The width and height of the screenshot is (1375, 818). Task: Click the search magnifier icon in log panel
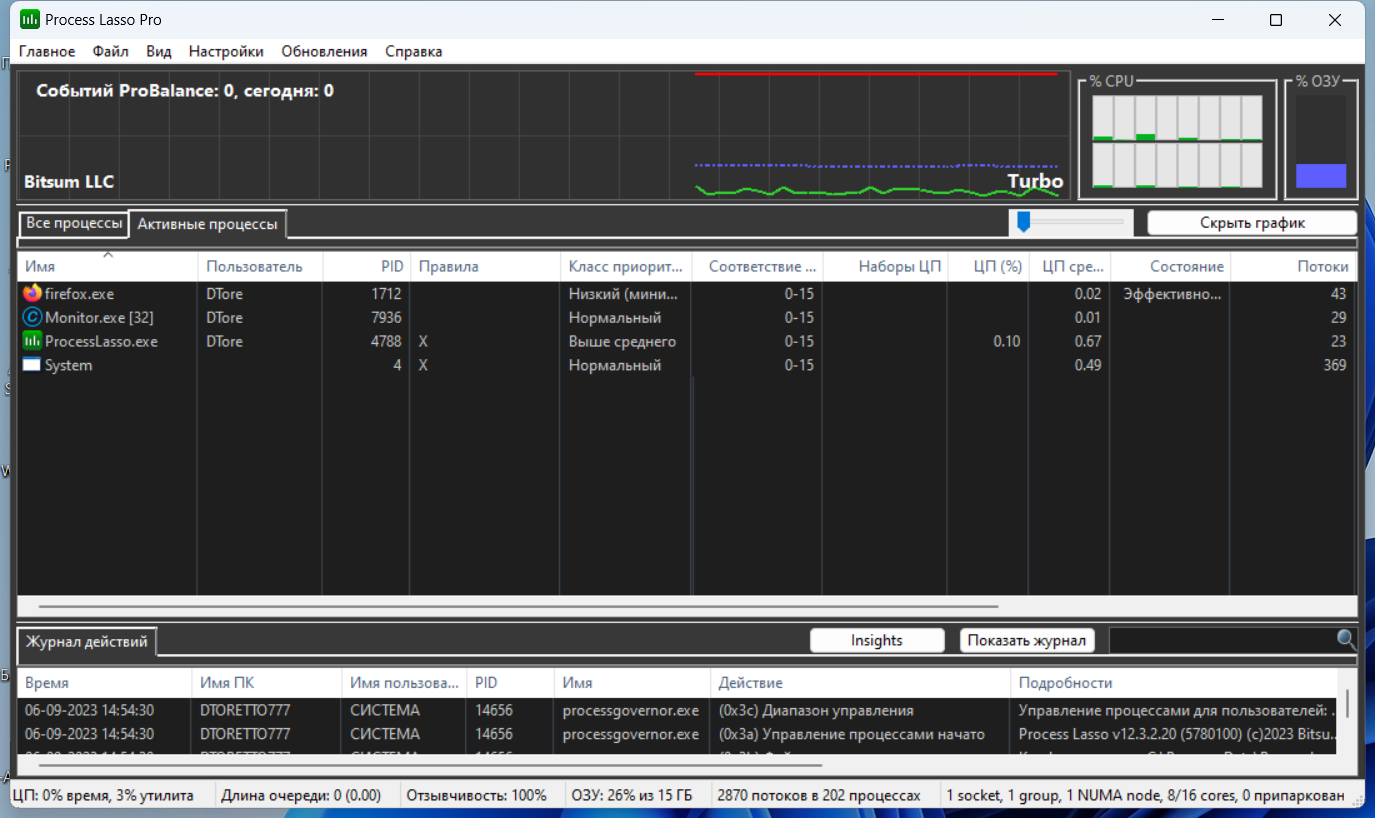click(1347, 640)
